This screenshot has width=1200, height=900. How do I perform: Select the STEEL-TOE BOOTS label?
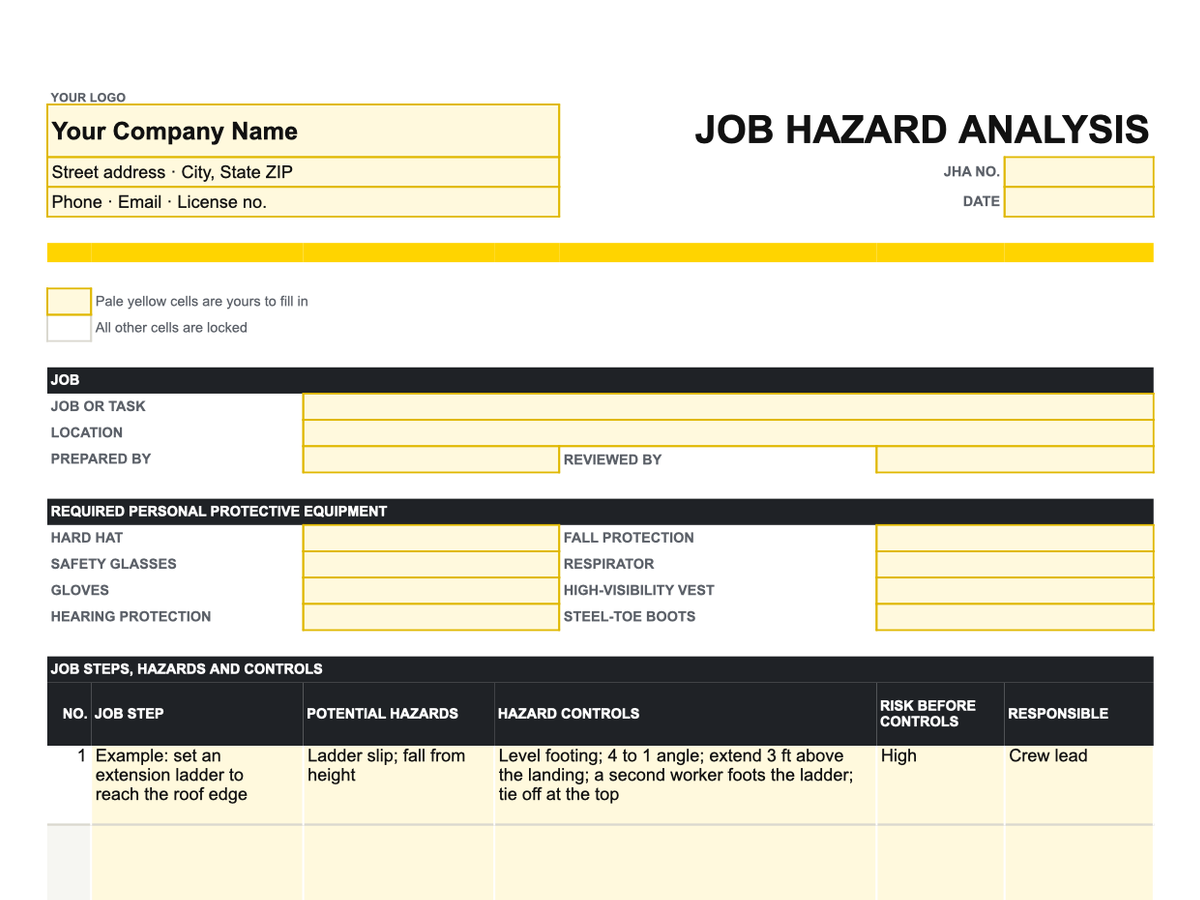[x=630, y=617]
